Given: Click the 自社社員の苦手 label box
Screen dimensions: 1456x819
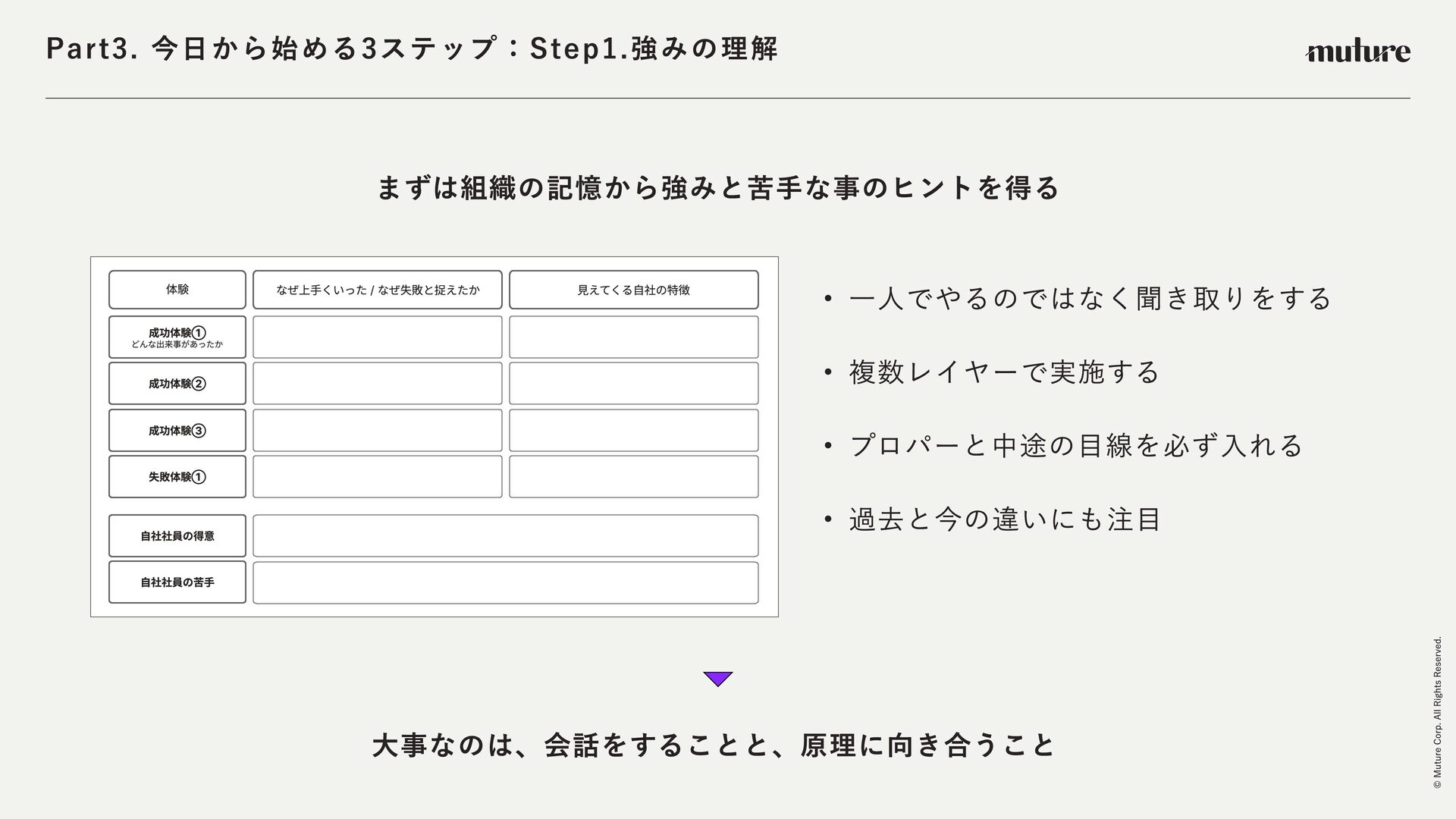Looking at the screenshot, I should coord(177,582).
